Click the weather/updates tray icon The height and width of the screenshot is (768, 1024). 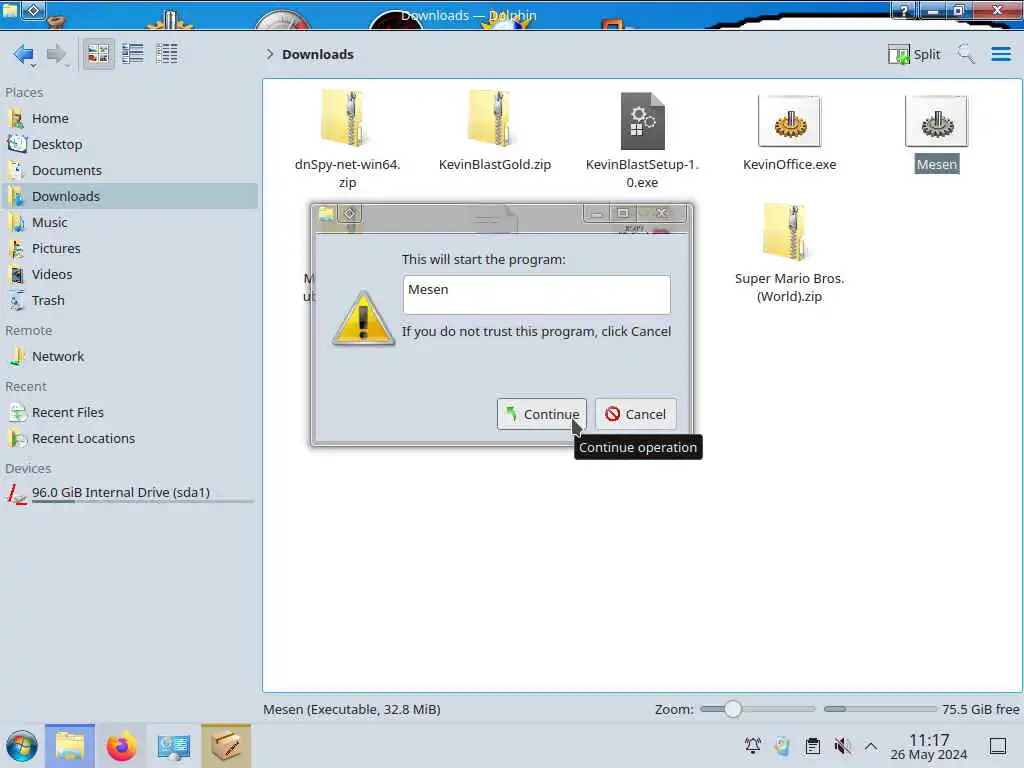pyautogui.click(x=782, y=746)
